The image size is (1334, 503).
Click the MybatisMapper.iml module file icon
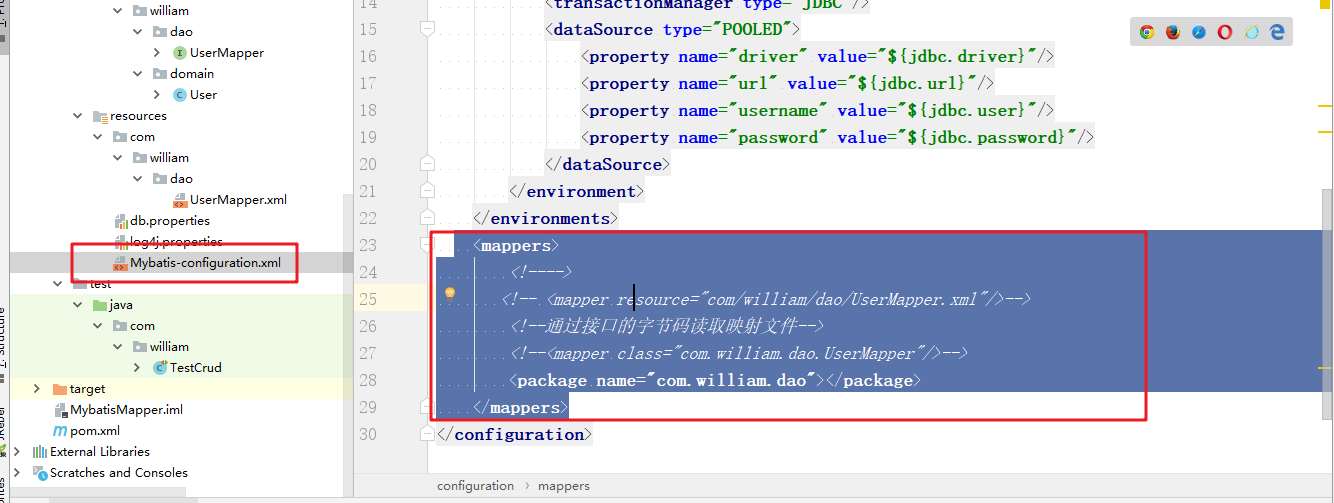tap(60, 410)
